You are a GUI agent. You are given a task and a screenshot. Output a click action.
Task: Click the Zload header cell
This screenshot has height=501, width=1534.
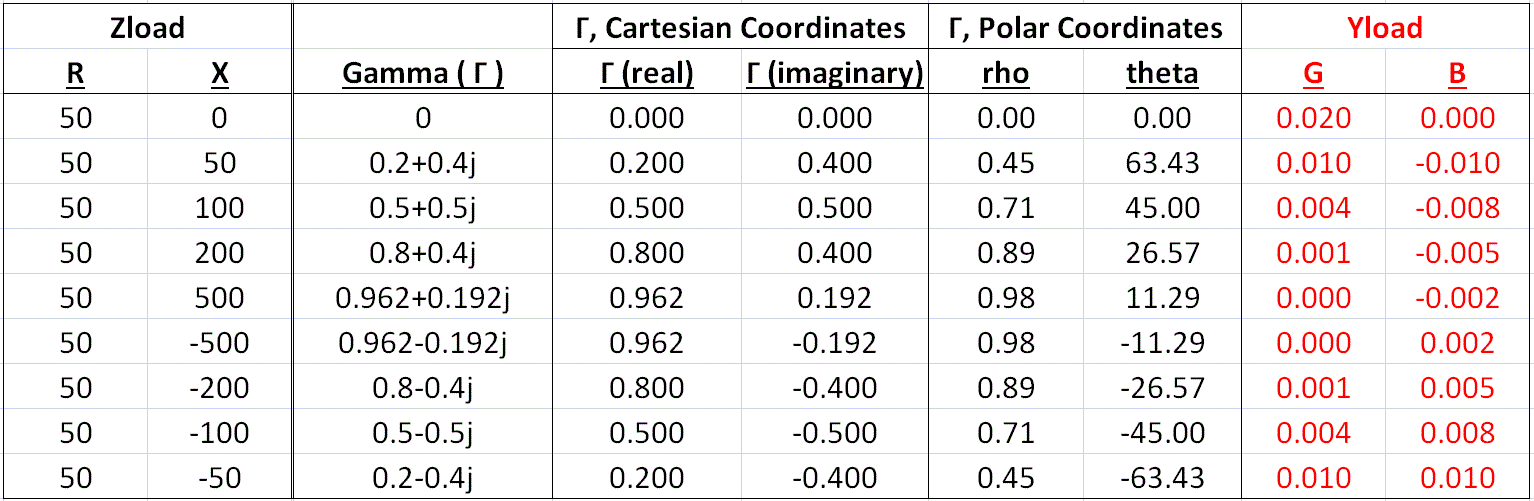[x=146, y=27]
